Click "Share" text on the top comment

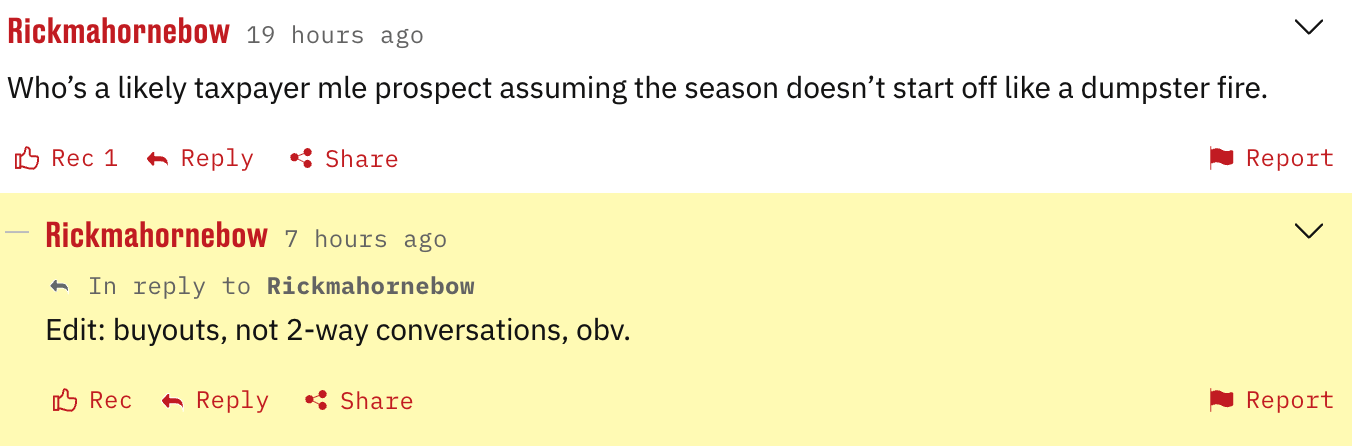coord(361,159)
